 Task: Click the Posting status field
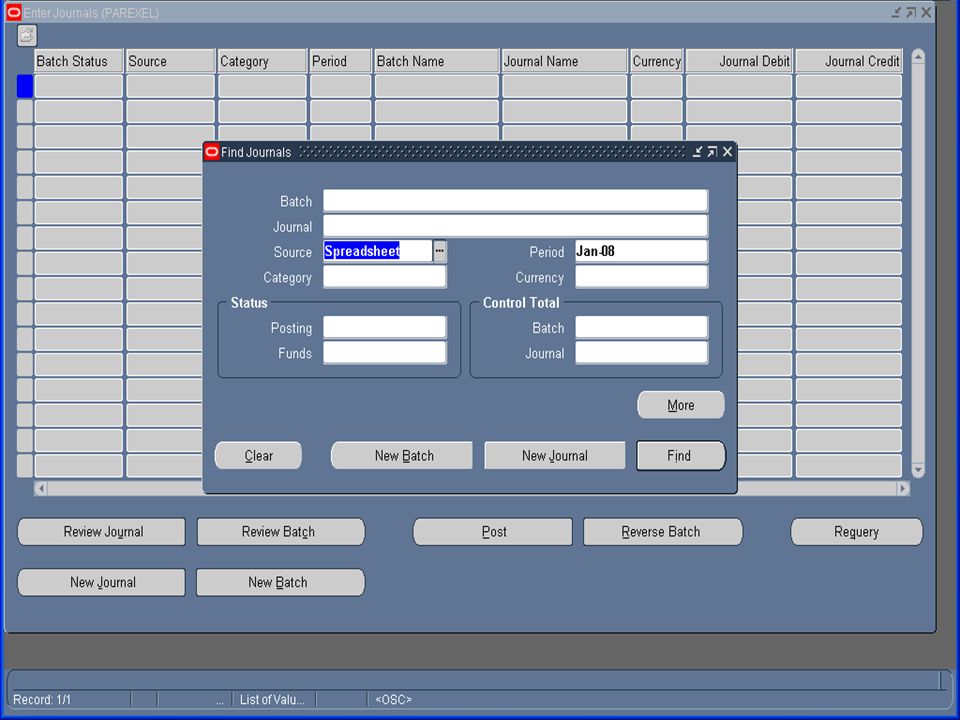tap(384, 328)
